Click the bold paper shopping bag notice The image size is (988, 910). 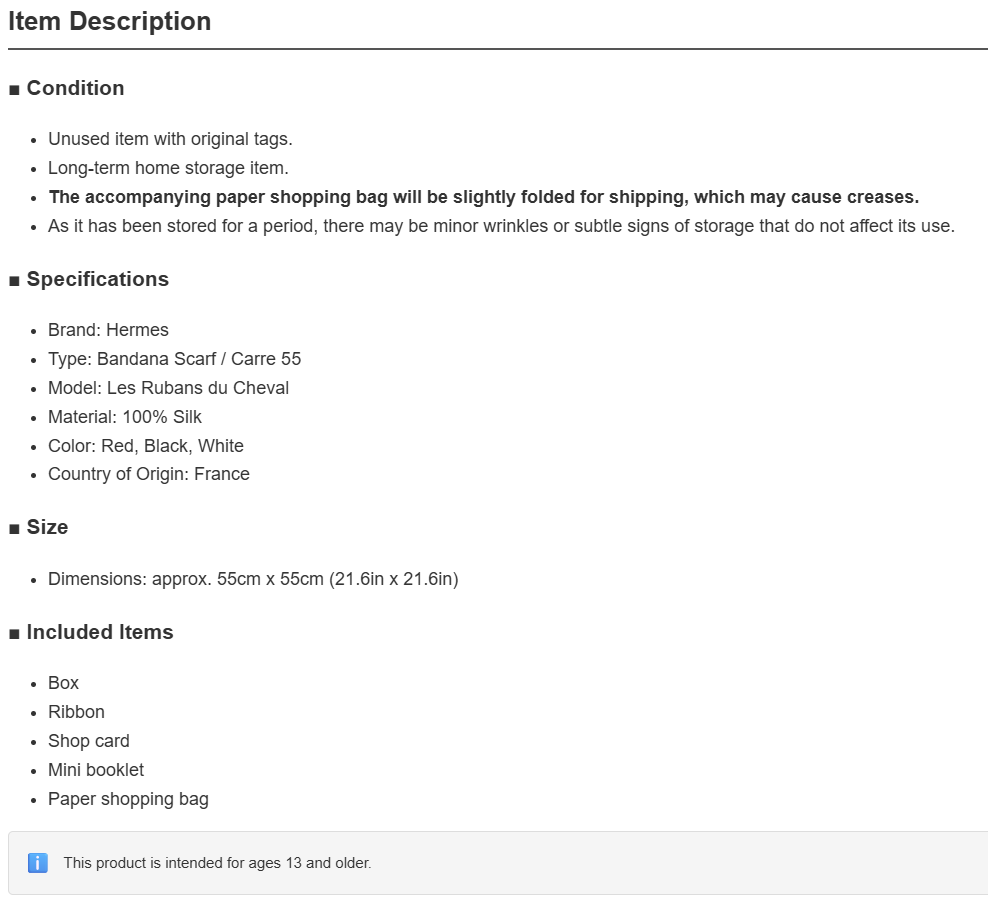(484, 197)
